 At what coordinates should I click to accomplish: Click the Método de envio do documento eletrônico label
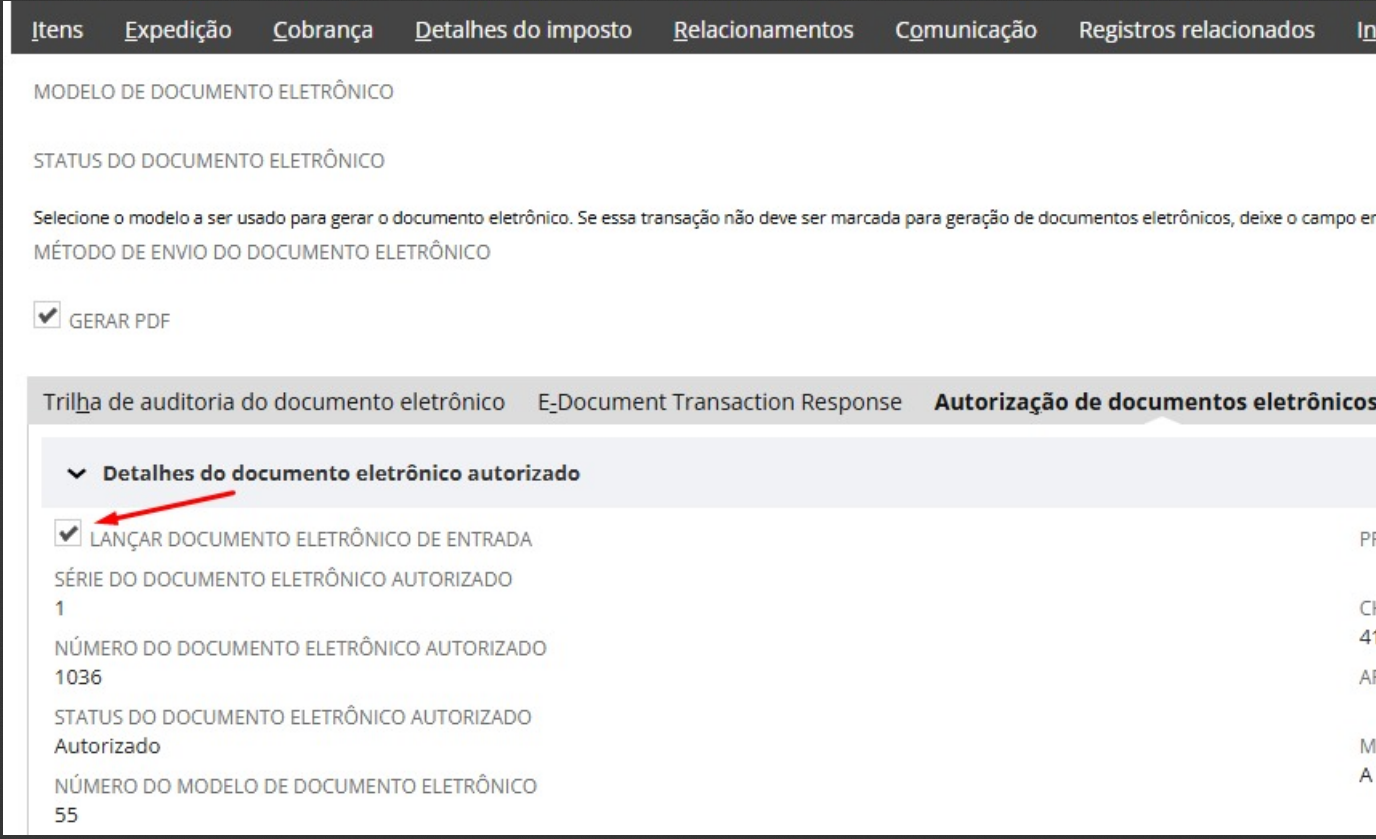(x=262, y=252)
